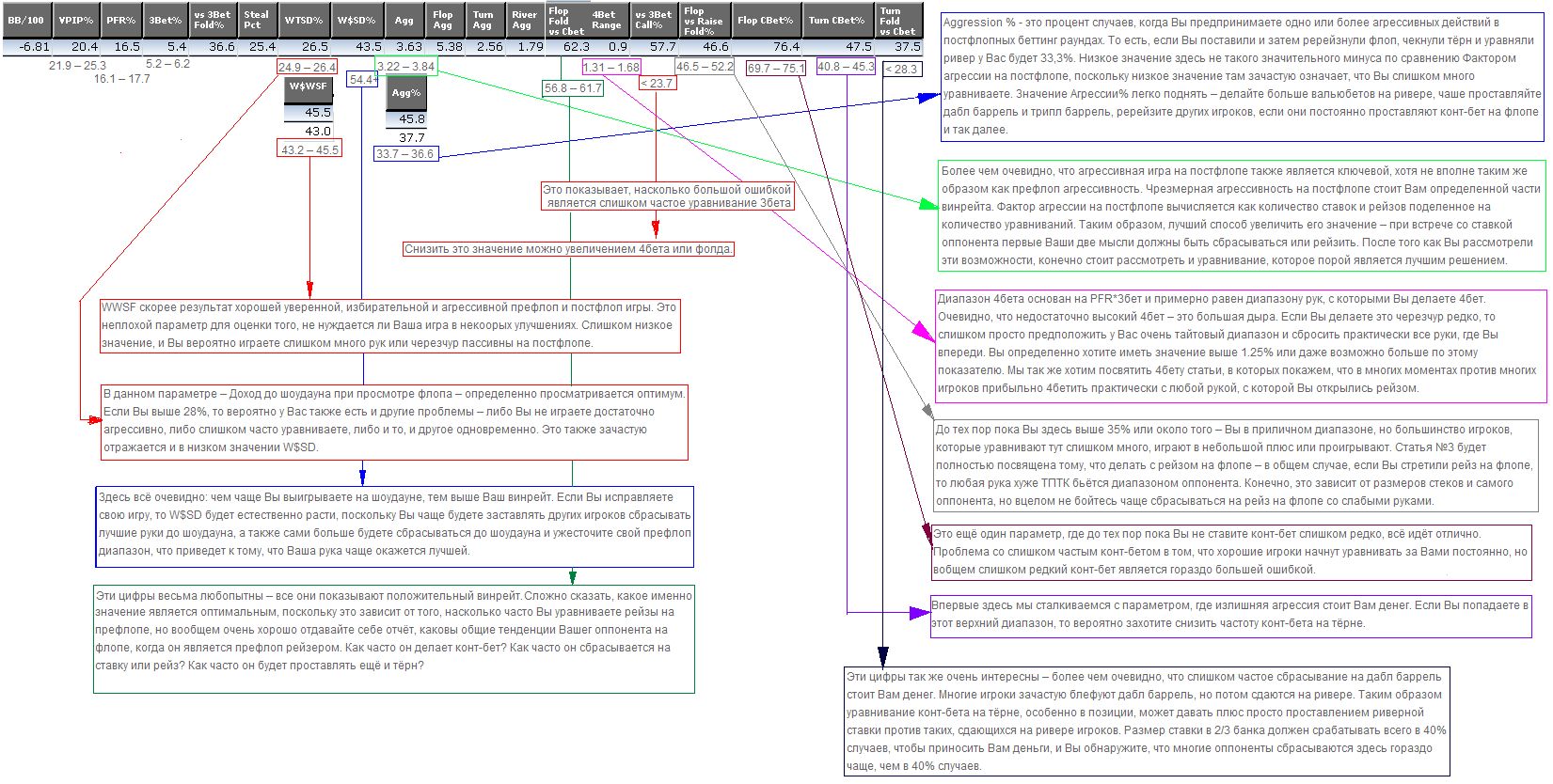Click the red 24.9 – 26.4 range box
The width and height of the screenshot is (1553, 784).
click(x=308, y=67)
